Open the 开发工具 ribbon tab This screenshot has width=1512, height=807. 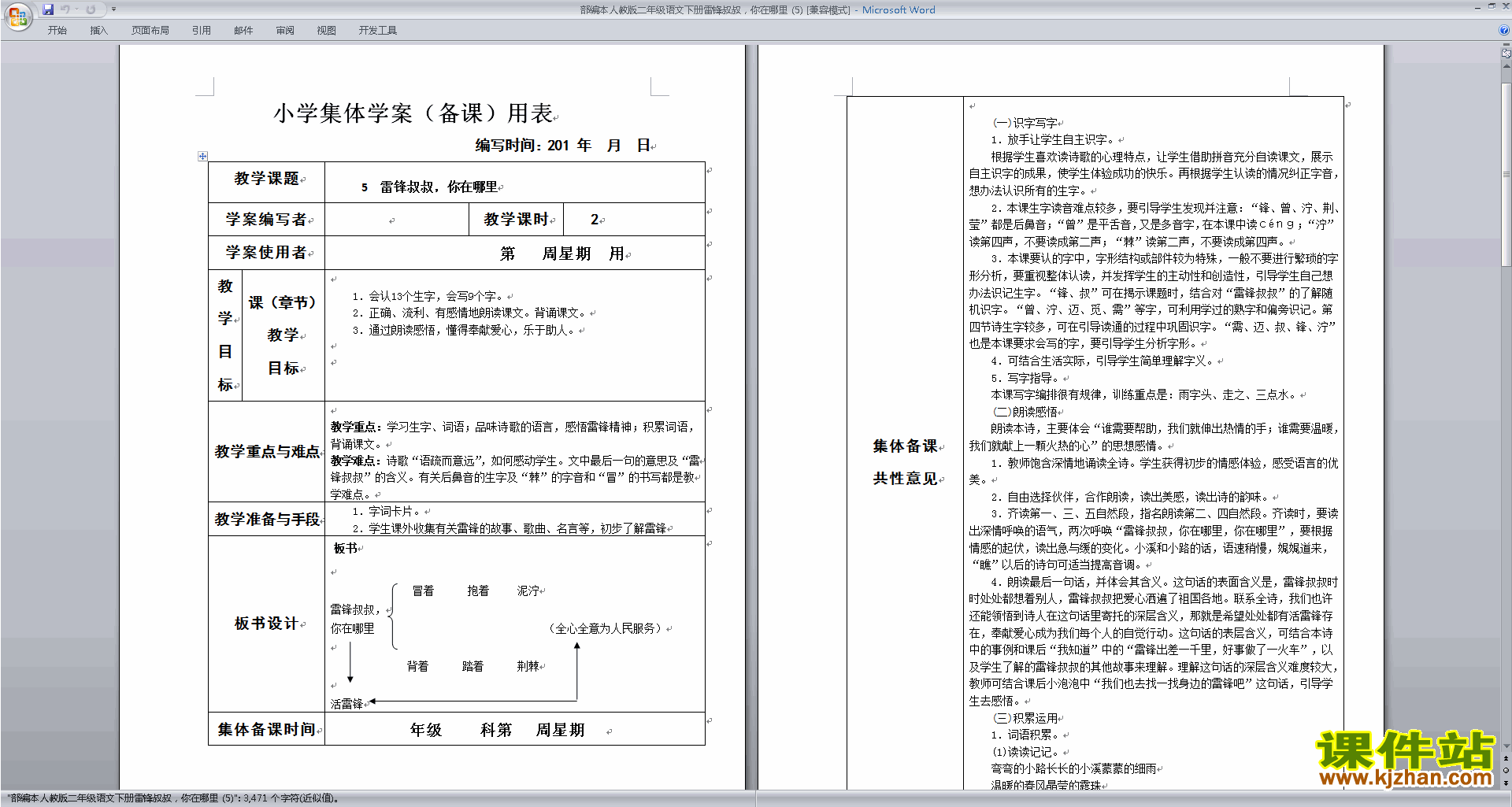(x=378, y=31)
